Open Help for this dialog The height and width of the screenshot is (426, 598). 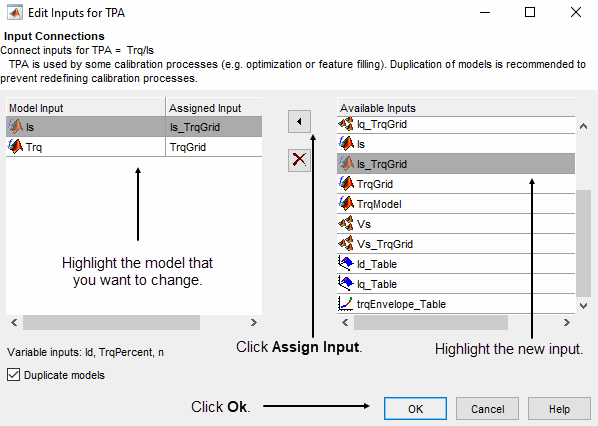559,409
